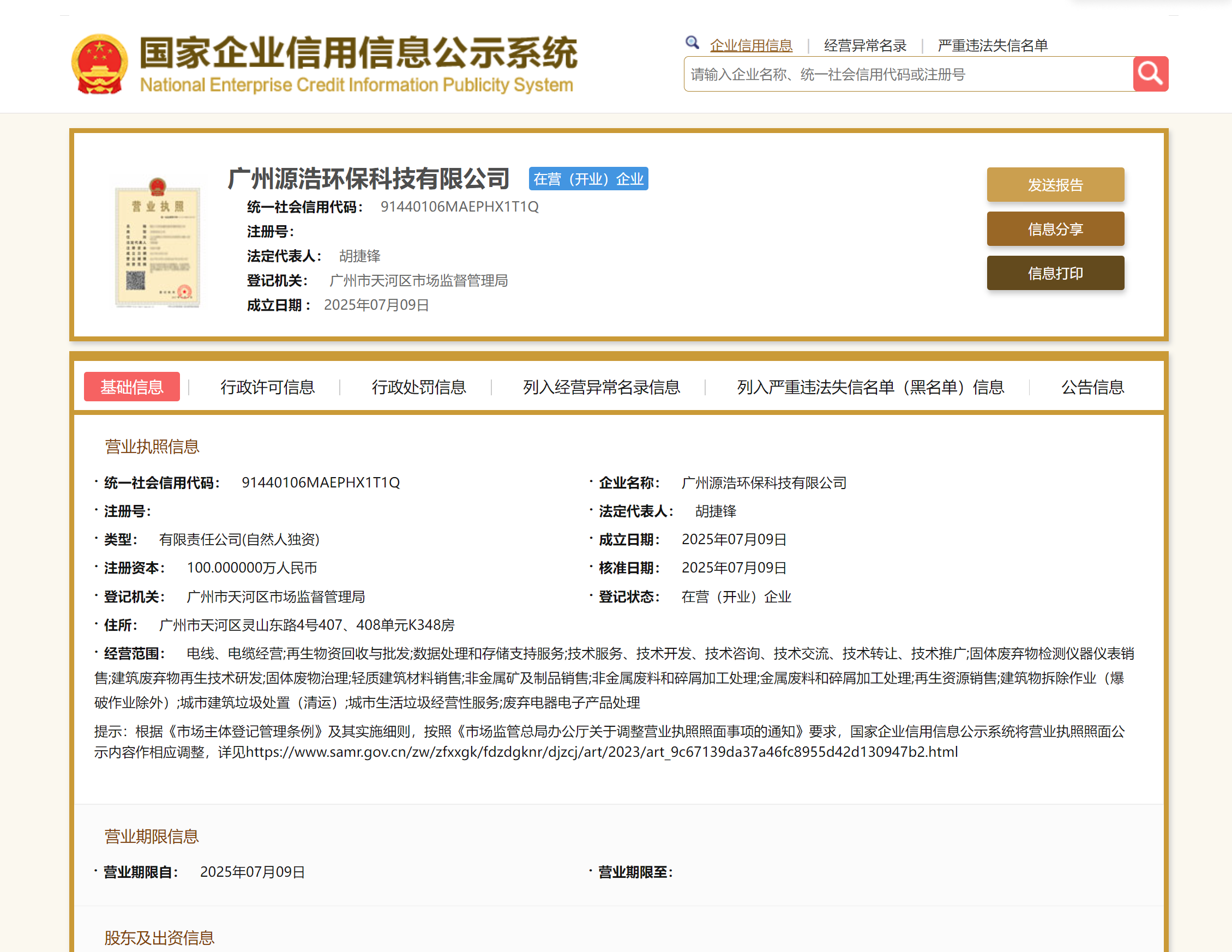1232x952 pixels.
Task: Click the 国家企业信用信息公示系统 site title
Action: coord(358,53)
